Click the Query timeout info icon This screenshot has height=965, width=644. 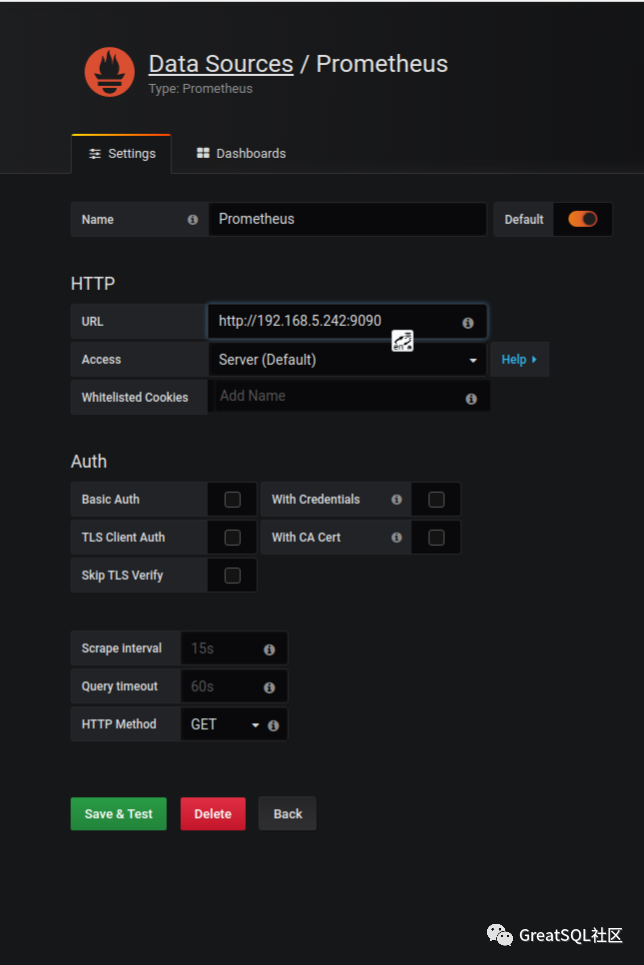[x=269, y=687]
